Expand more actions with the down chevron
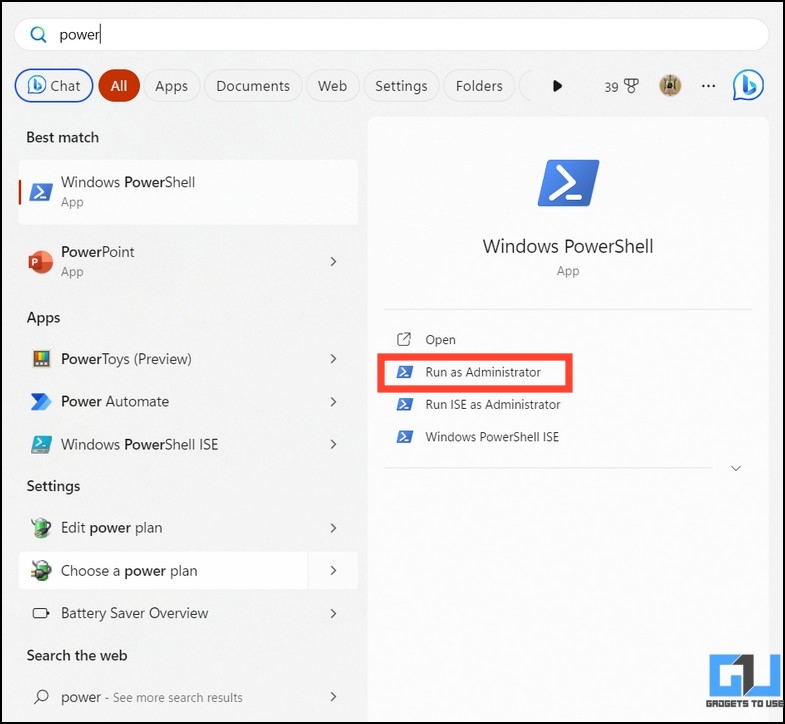 pyautogui.click(x=736, y=468)
